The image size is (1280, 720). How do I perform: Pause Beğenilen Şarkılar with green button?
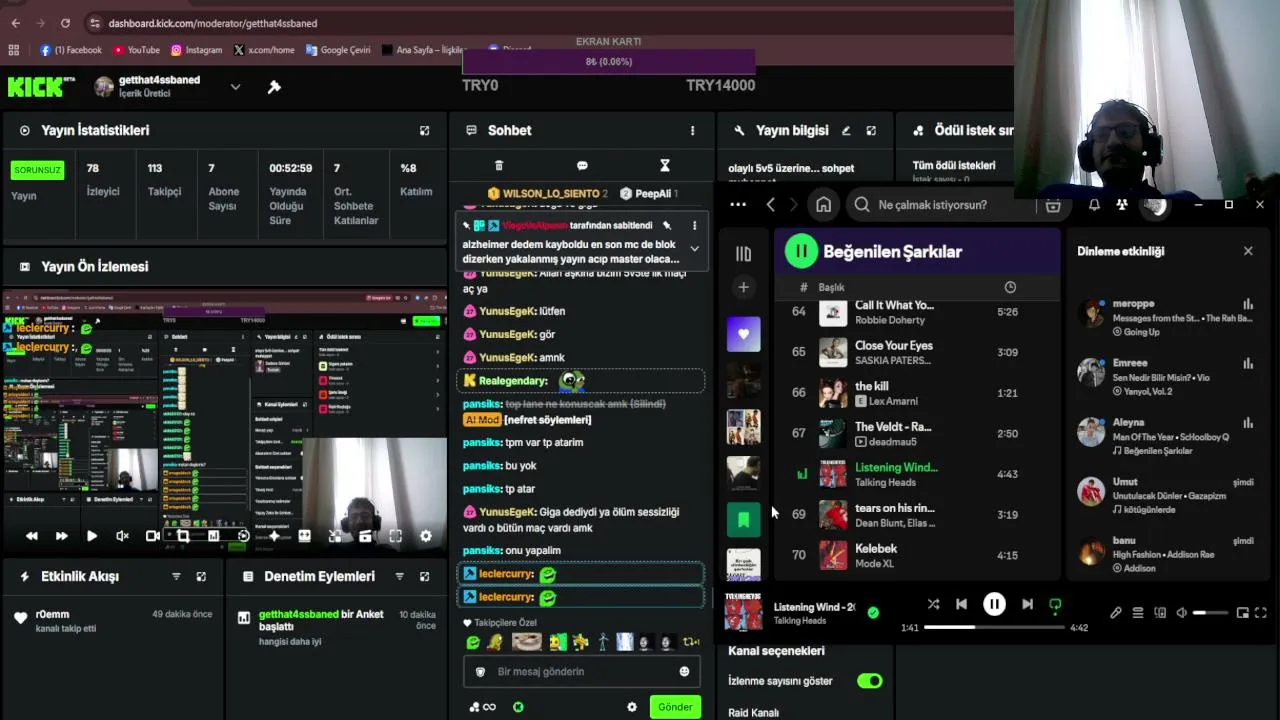pos(801,251)
